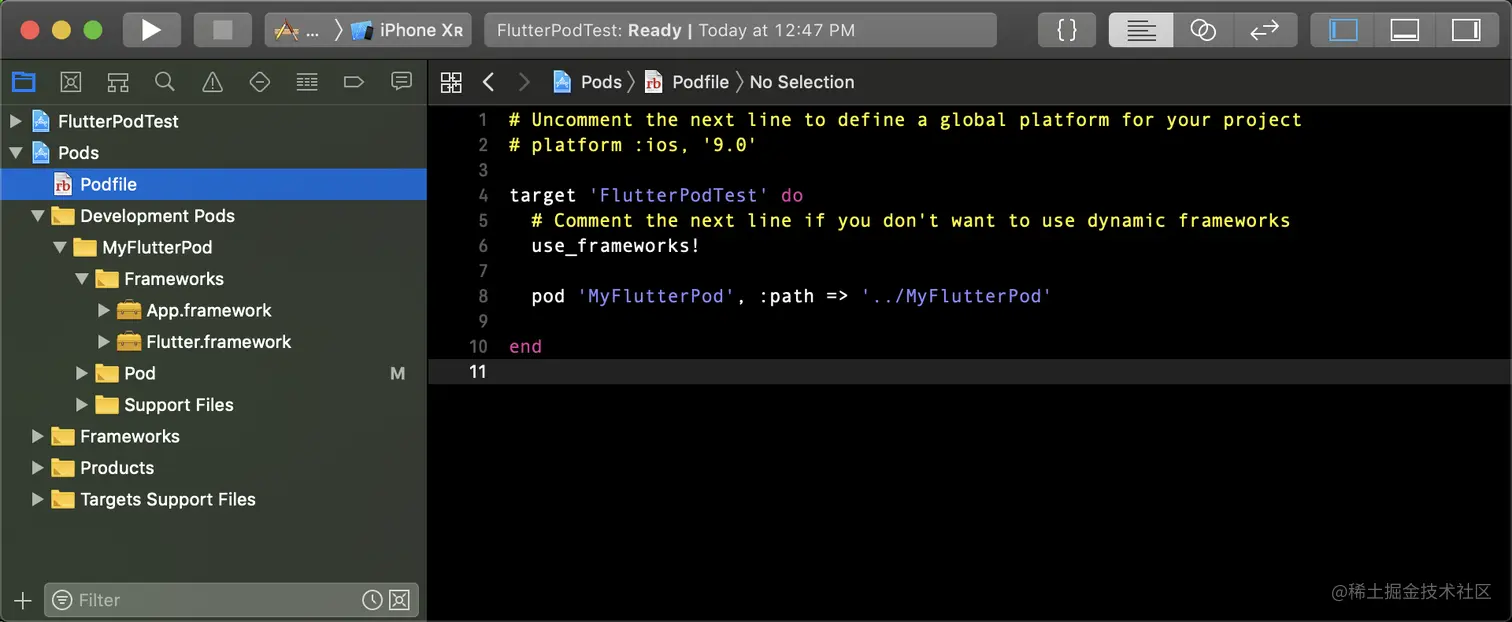This screenshot has height=622, width=1512.
Task: Select Targets Support Files row
Action: tap(213, 499)
